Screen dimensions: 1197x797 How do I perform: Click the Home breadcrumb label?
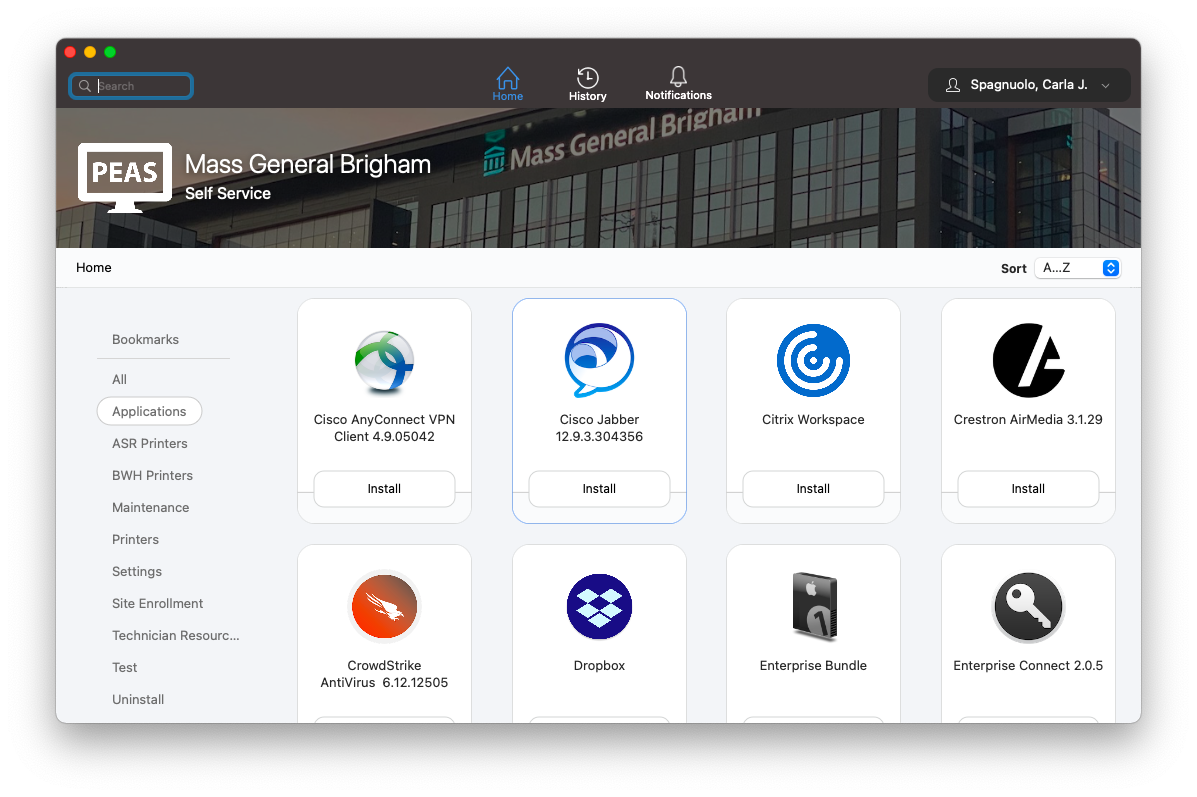[x=94, y=268]
